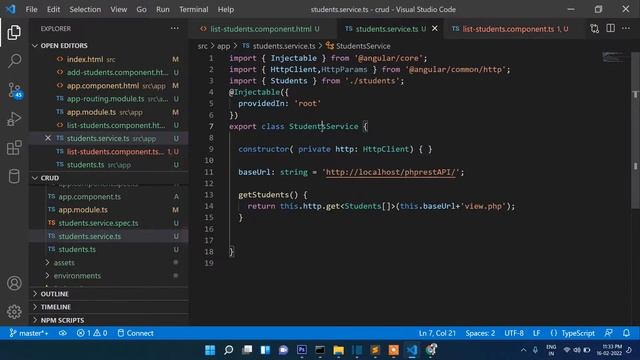Click the Connect status bar button
640x360 pixels.
(x=136, y=333)
